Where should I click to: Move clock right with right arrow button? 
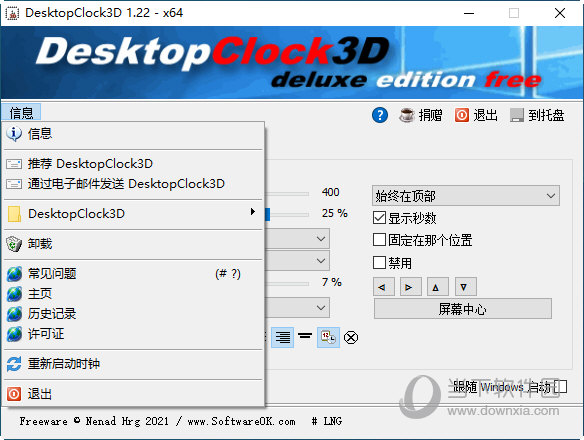411,287
